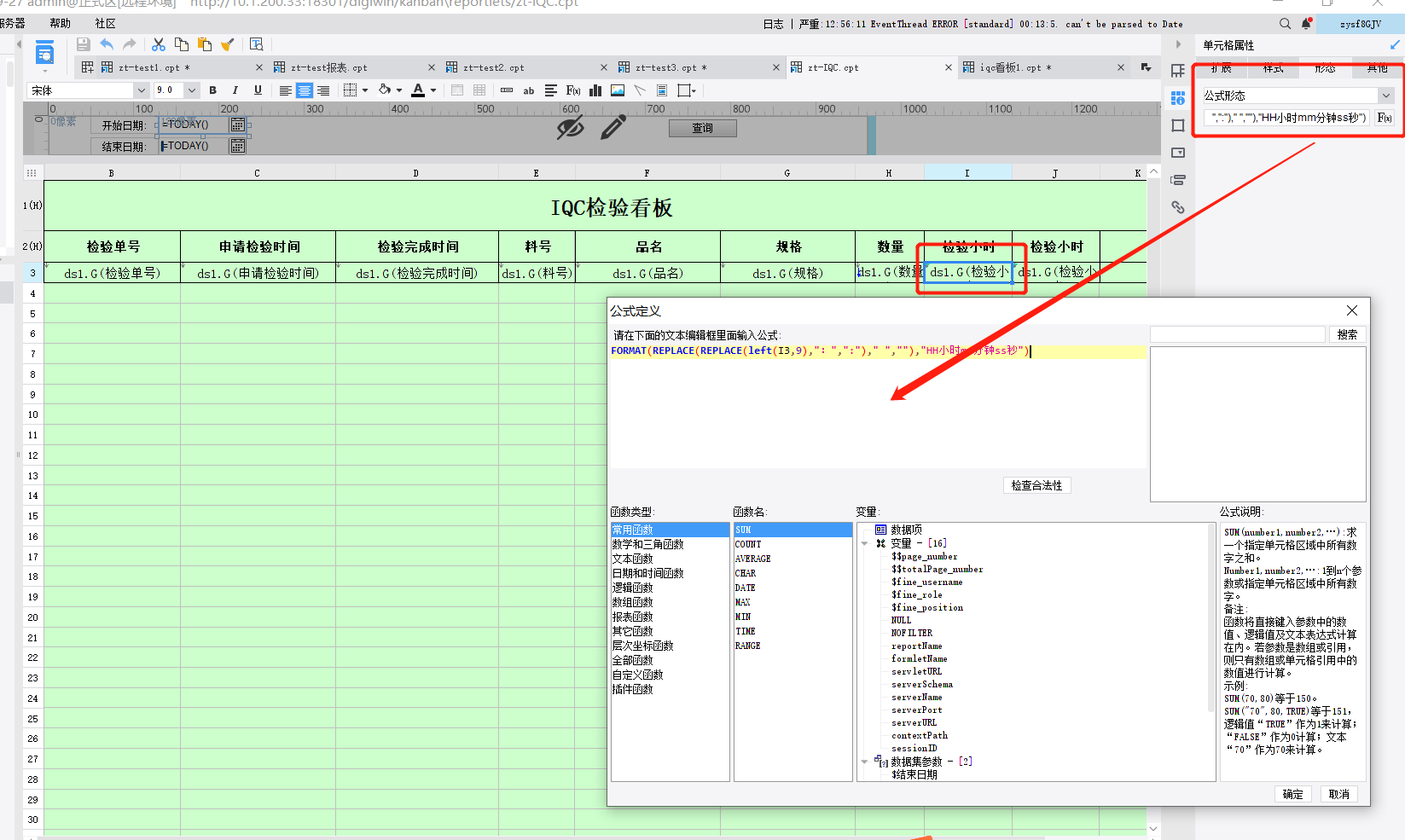Toggle bold formatting
1405x840 pixels.
pyautogui.click(x=212, y=90)
